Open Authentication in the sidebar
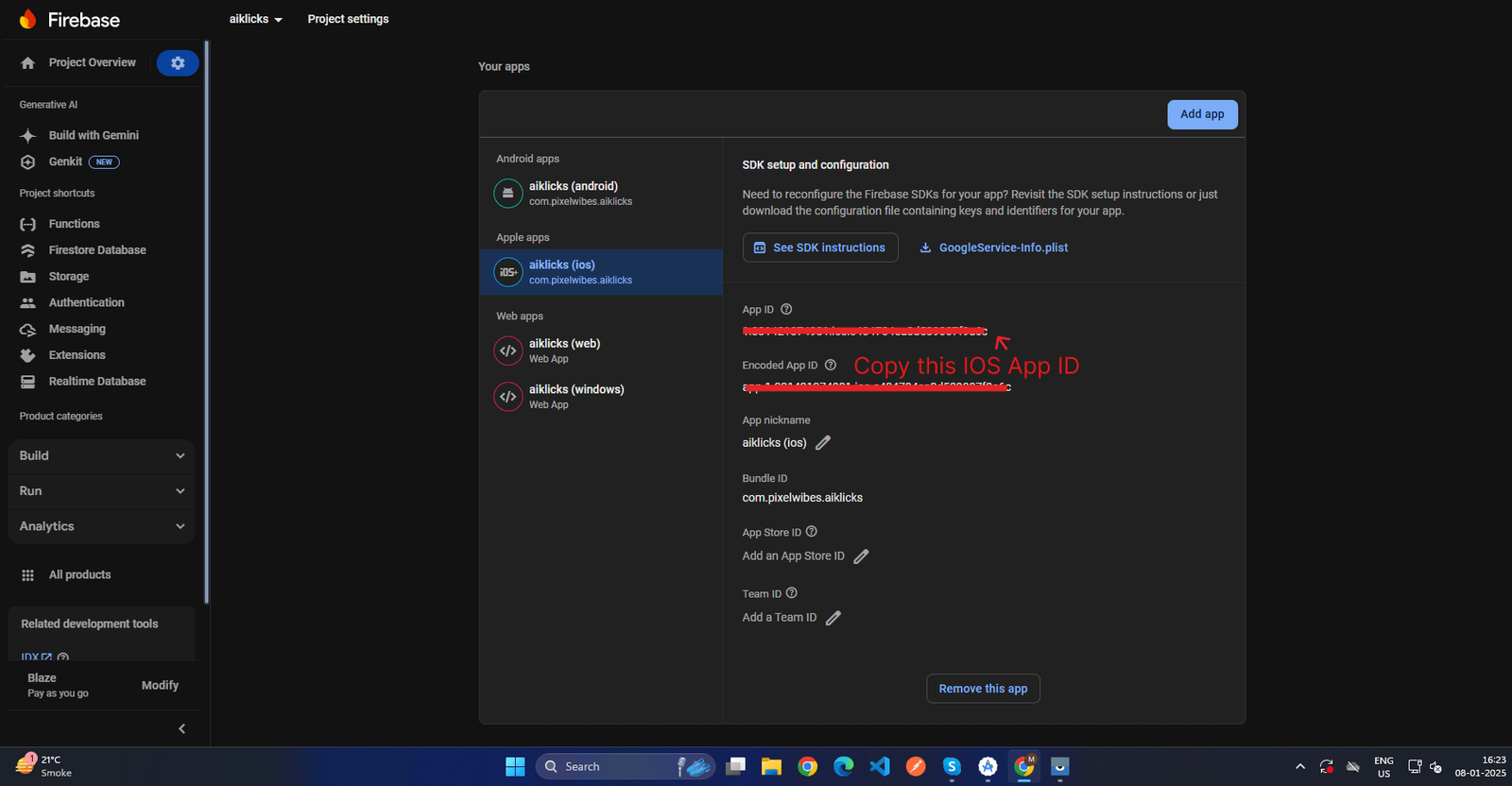 point(86,302)
